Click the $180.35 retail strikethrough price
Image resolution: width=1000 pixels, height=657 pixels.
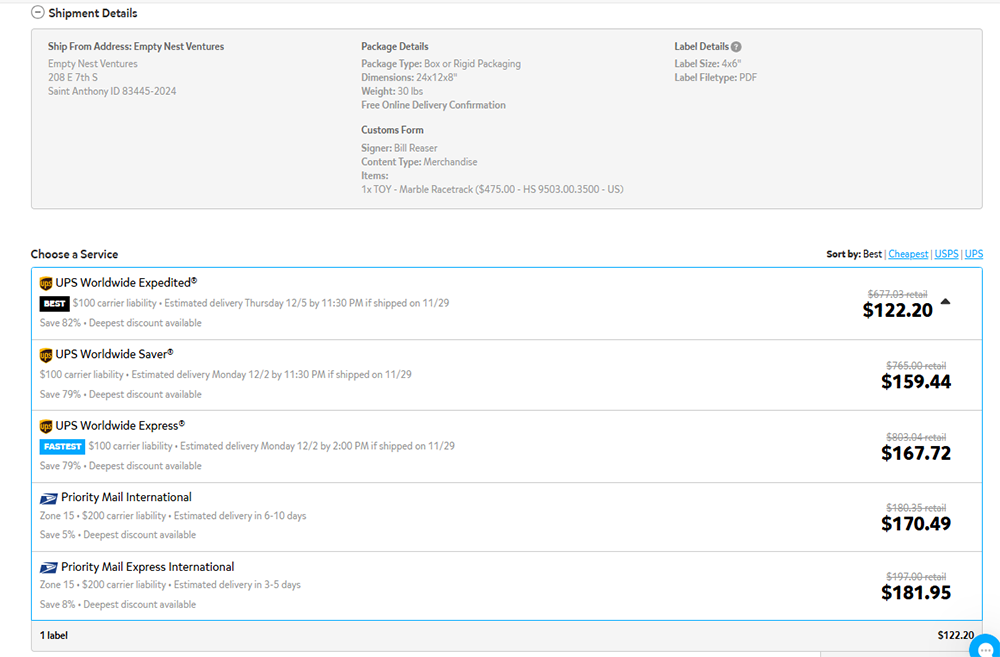pyautogui.click(x=916, y=508)
